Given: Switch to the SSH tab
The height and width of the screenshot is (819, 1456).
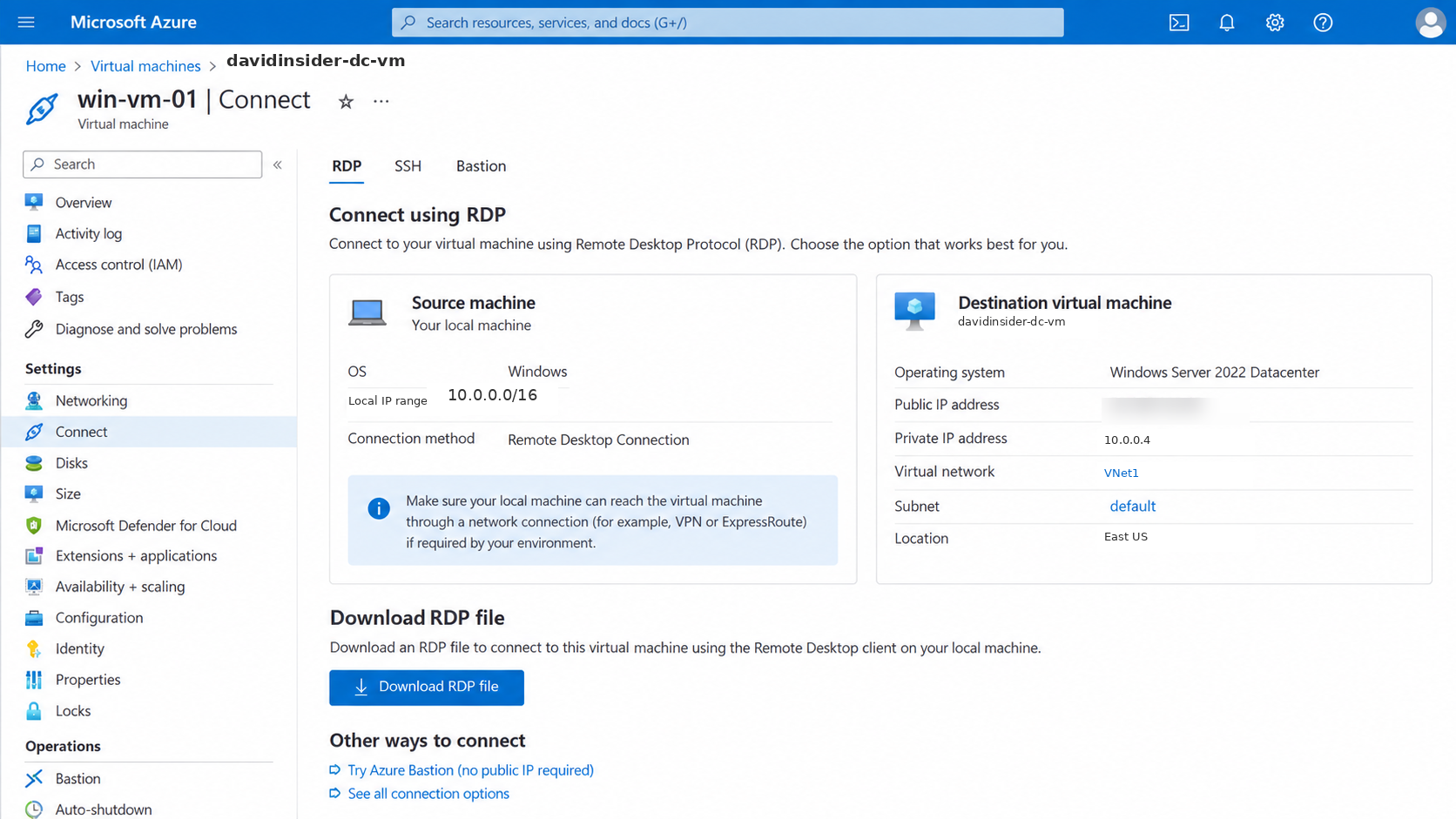Looking at the screenshot, I should point(408,166).
